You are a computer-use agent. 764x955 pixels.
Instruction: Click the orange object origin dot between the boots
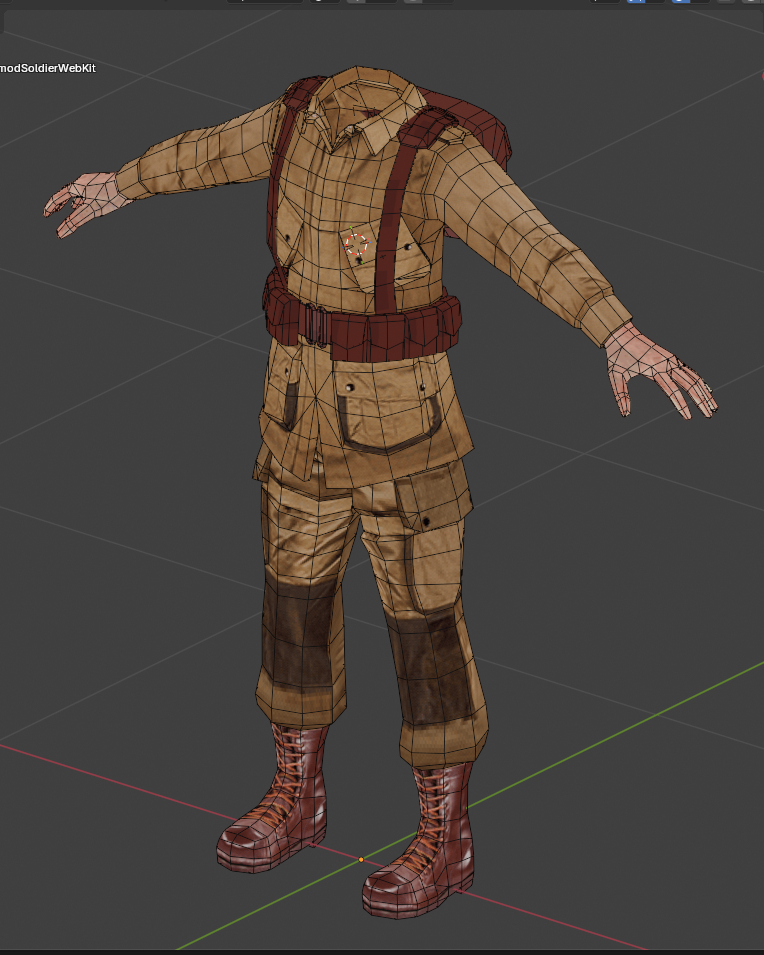(x=361, y=859)
